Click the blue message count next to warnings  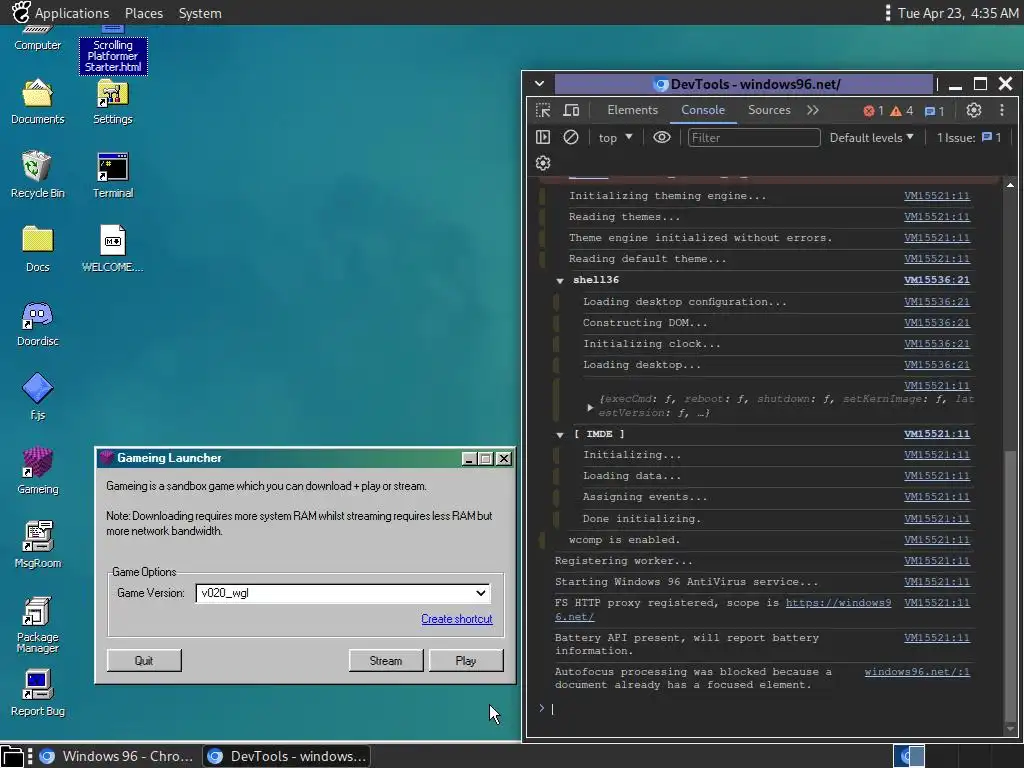[935, 111]
